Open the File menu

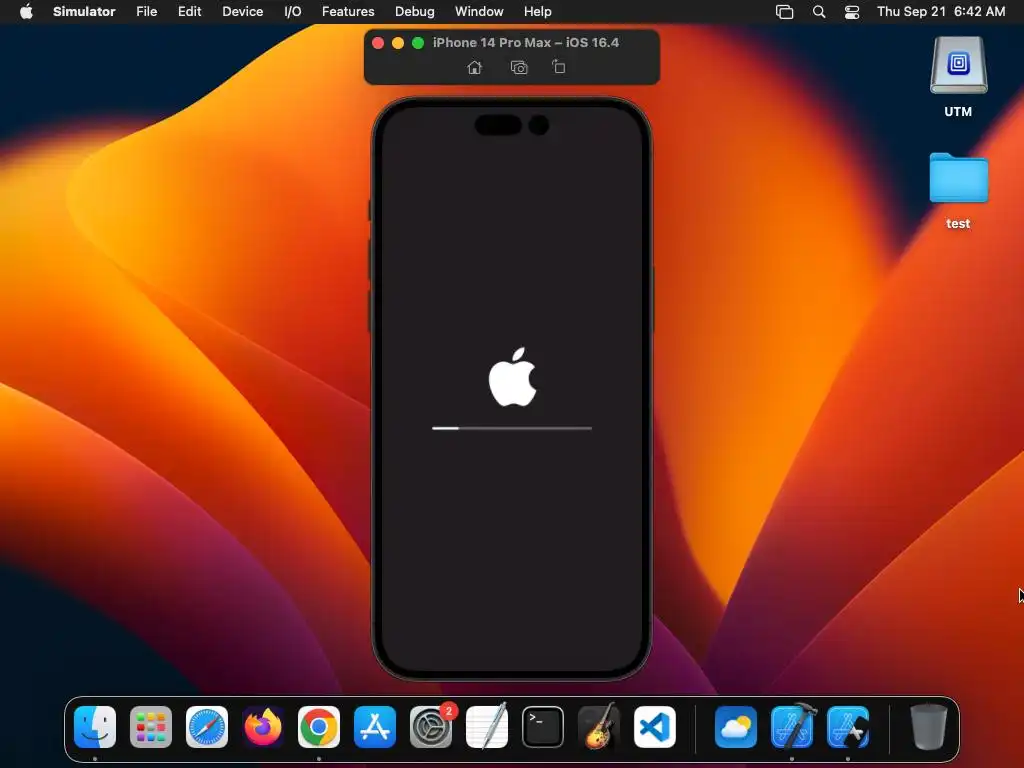(x=146, y=11)
